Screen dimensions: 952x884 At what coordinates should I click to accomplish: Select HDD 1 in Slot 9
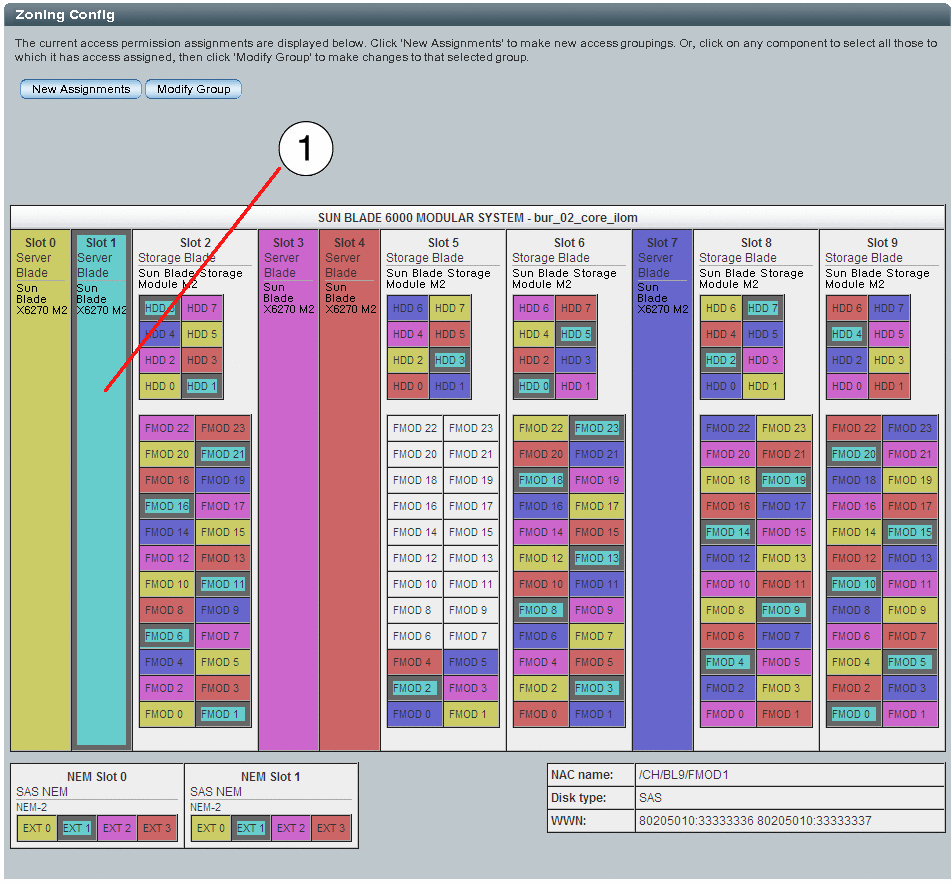tap(889, 386)
